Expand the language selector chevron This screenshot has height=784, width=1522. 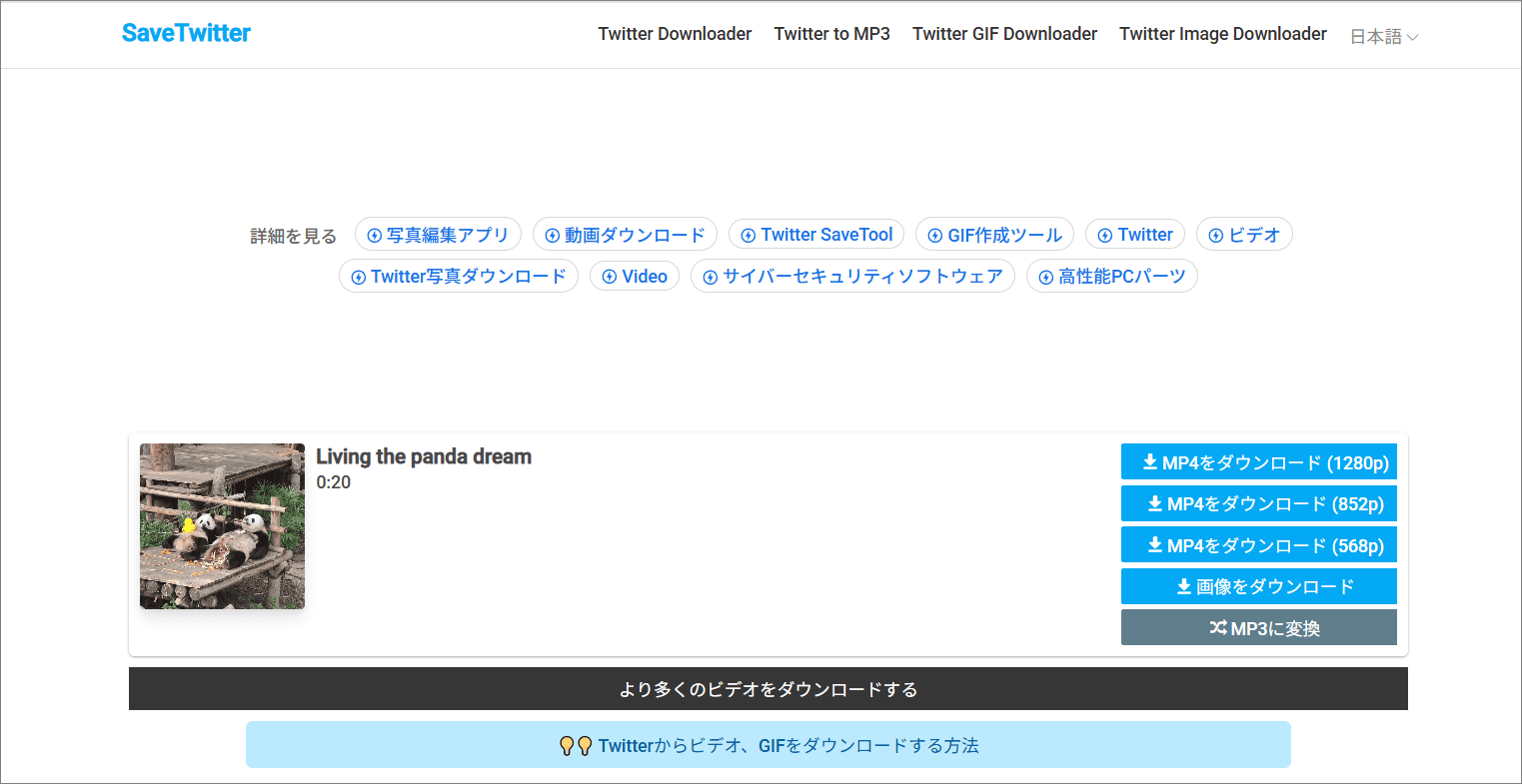tap(1414, 36)
